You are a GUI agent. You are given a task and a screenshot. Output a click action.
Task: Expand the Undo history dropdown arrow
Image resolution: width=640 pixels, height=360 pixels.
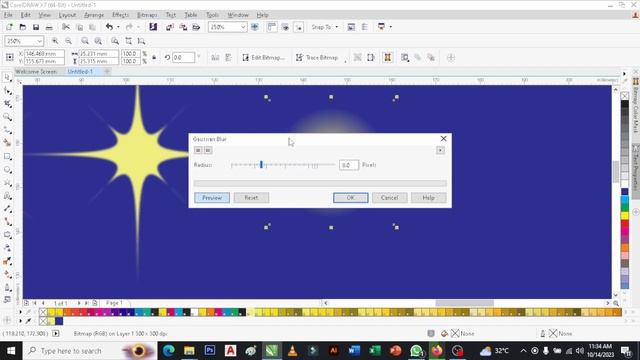click(118, 27)
